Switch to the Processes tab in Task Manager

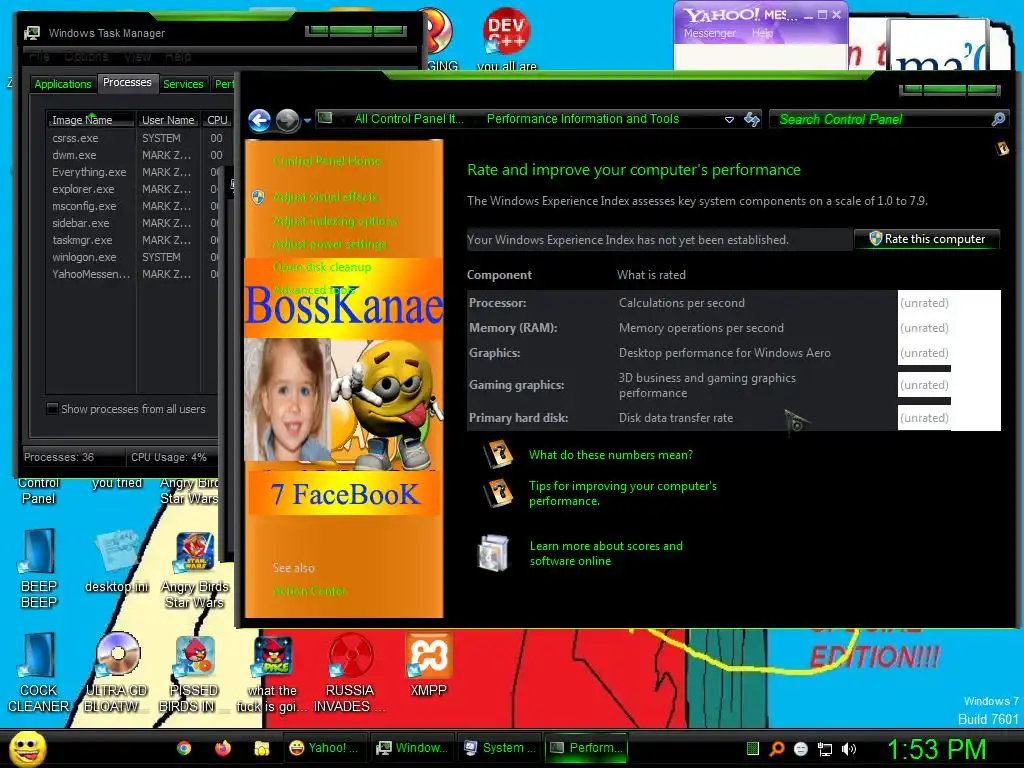[x=127, y=82]
